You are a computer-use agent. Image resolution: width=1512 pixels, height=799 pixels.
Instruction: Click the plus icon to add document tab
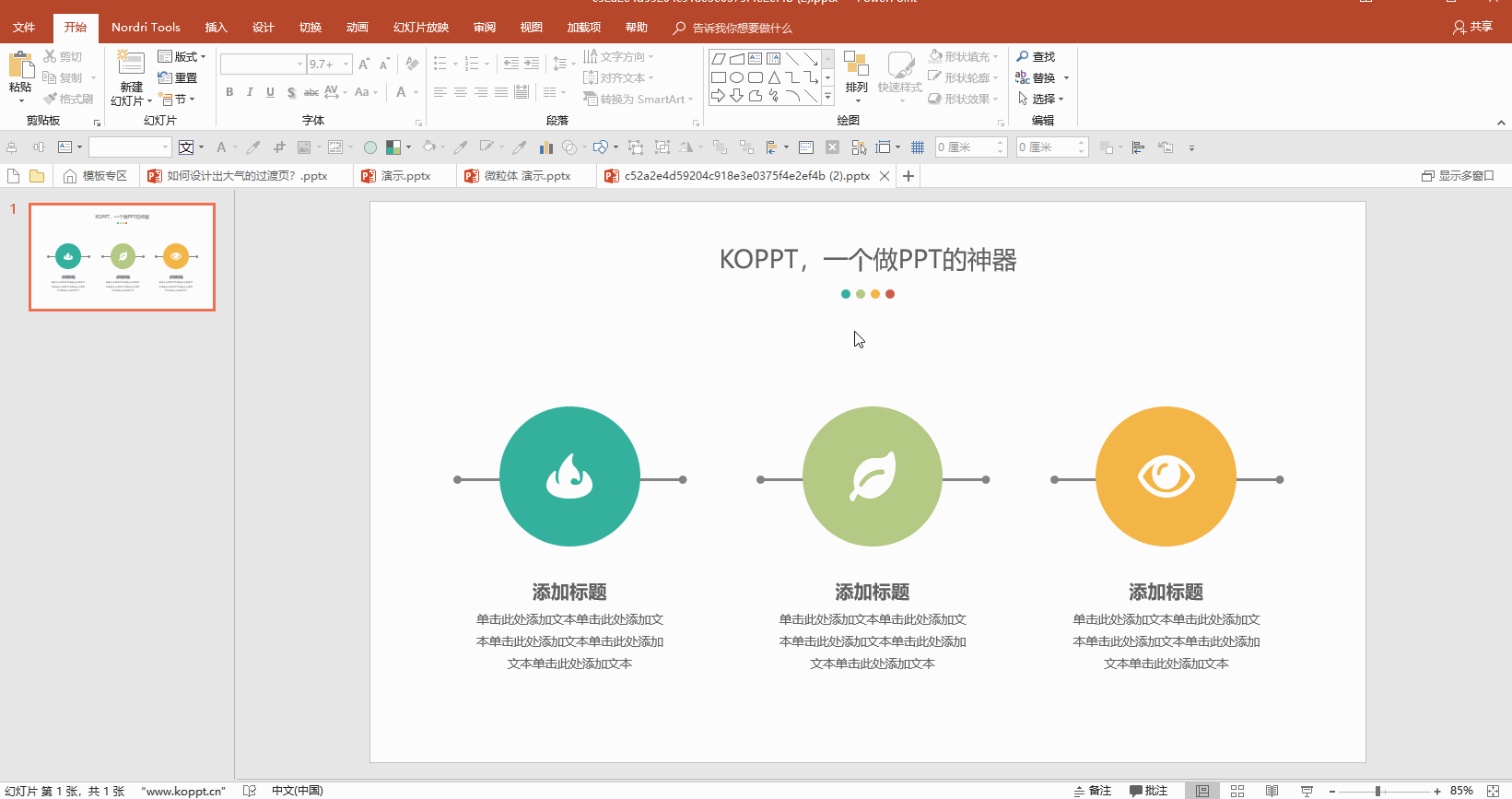[x=908, y=176]
